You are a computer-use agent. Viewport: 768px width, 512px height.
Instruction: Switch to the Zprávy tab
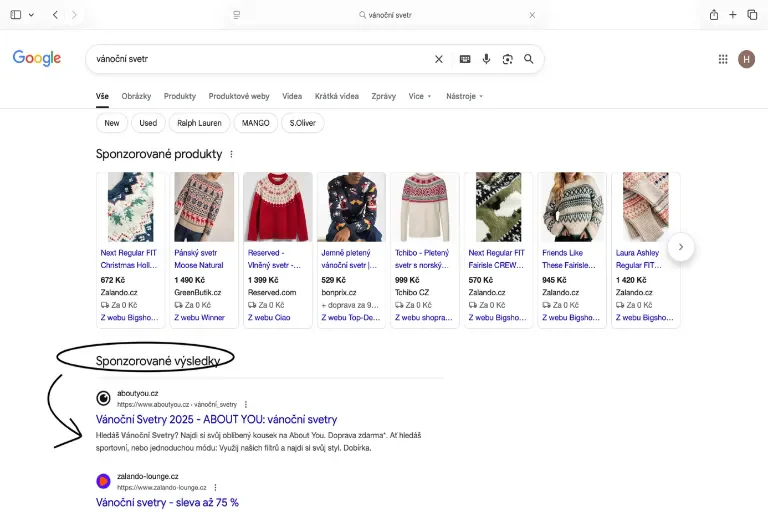point(384,96)
